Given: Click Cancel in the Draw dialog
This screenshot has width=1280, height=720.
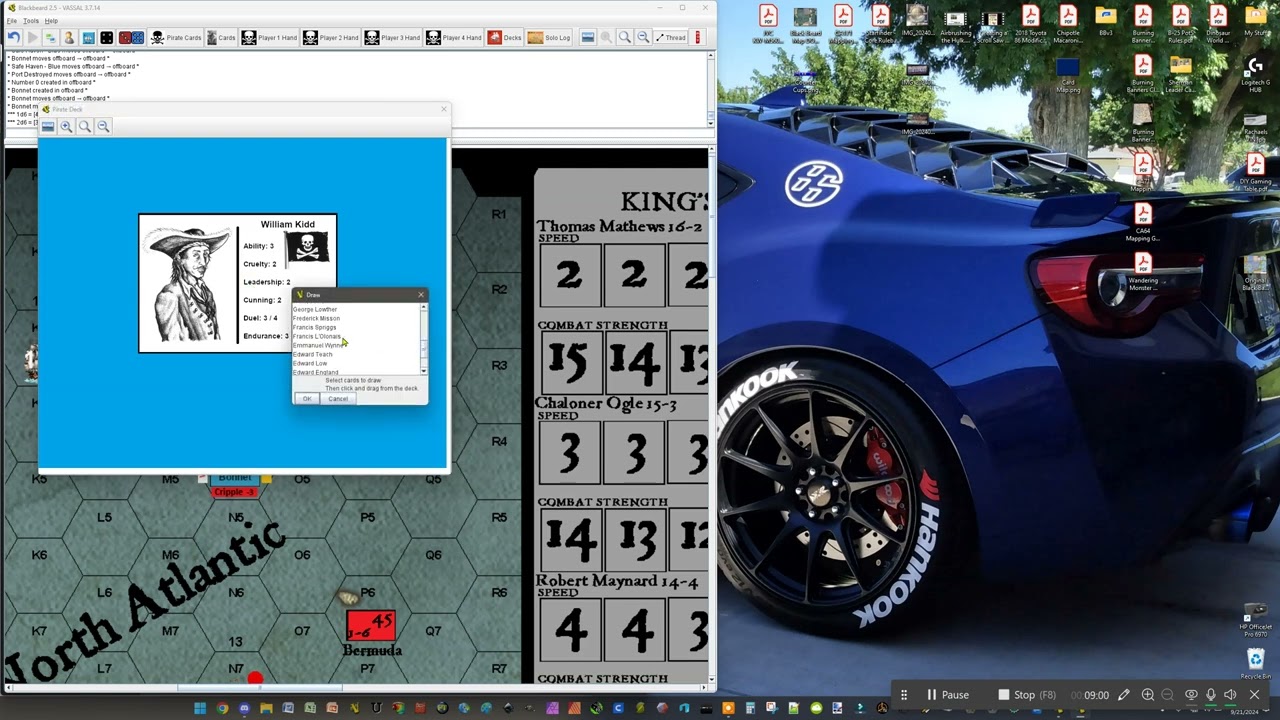Looking at the screenshot, I should tap(338, 399).
